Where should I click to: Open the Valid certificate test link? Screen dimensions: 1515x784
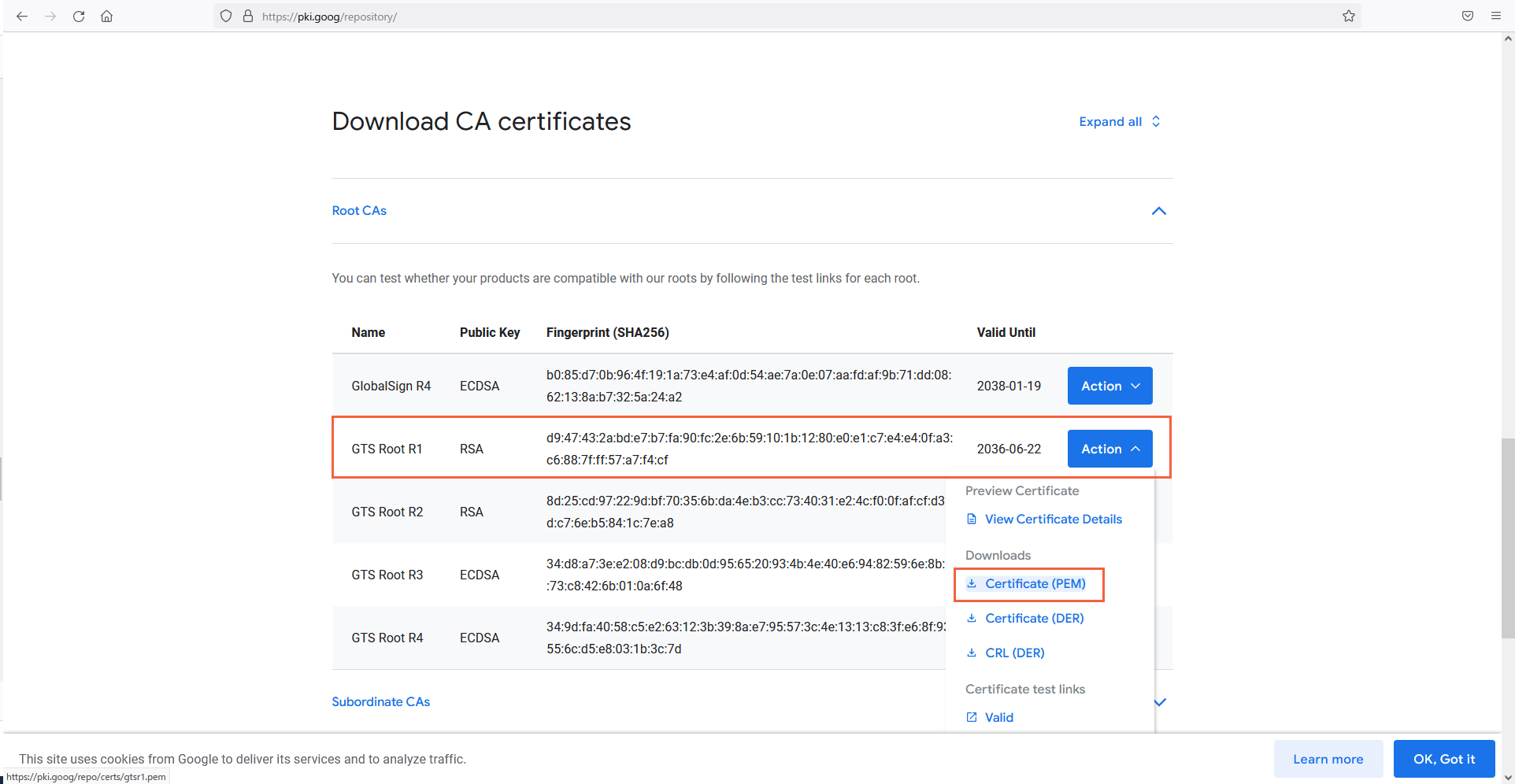pyautogui.click(x=998, y=717)
